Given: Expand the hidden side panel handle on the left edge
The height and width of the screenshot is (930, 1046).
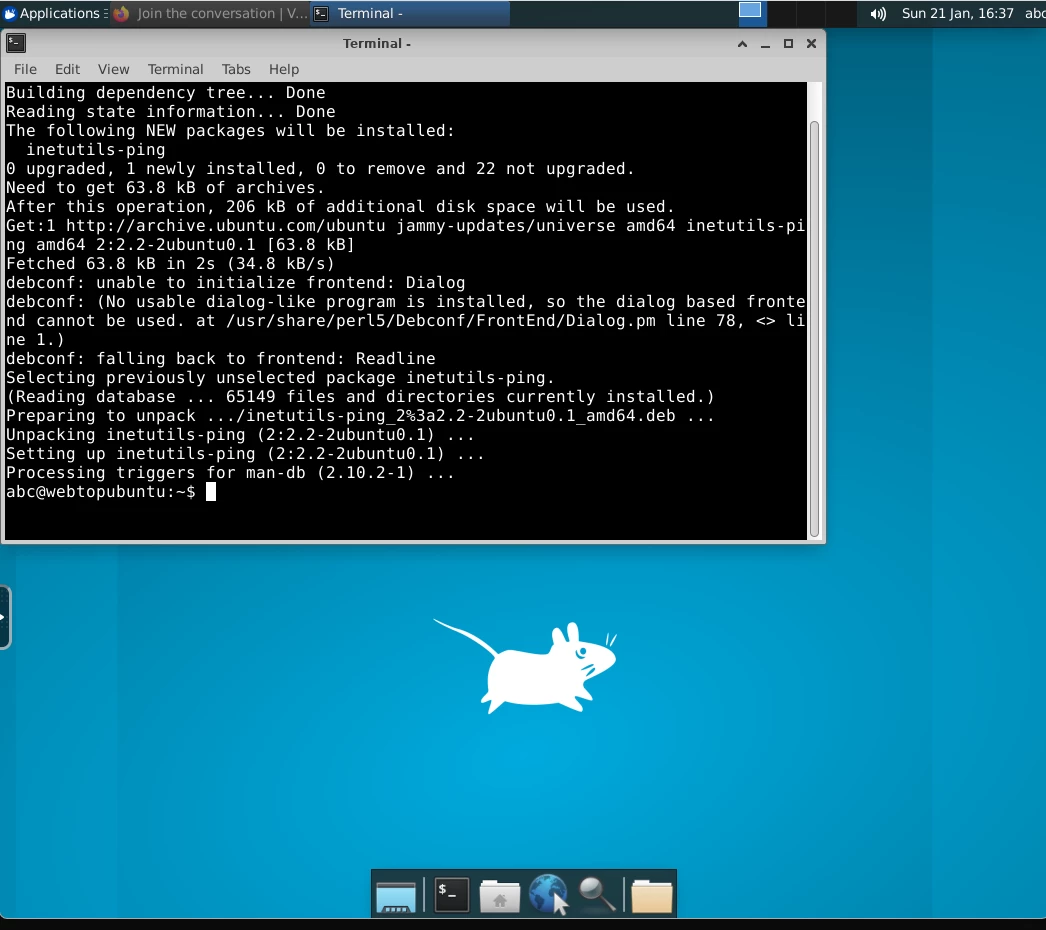Looking at the screenshot, I should (x=5, y=617).
